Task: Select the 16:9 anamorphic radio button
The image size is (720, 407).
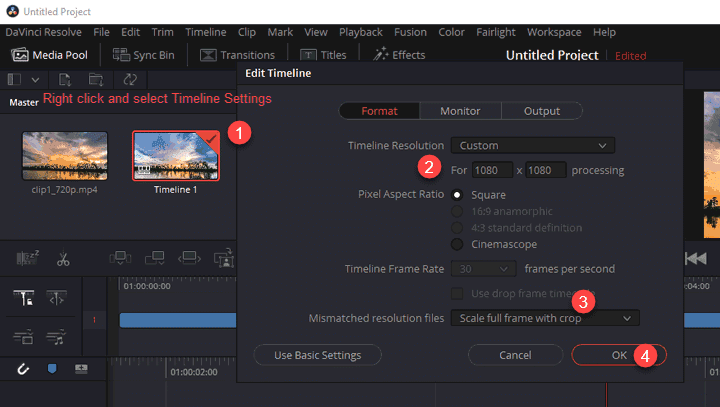Action: click(x=457, y=211)
